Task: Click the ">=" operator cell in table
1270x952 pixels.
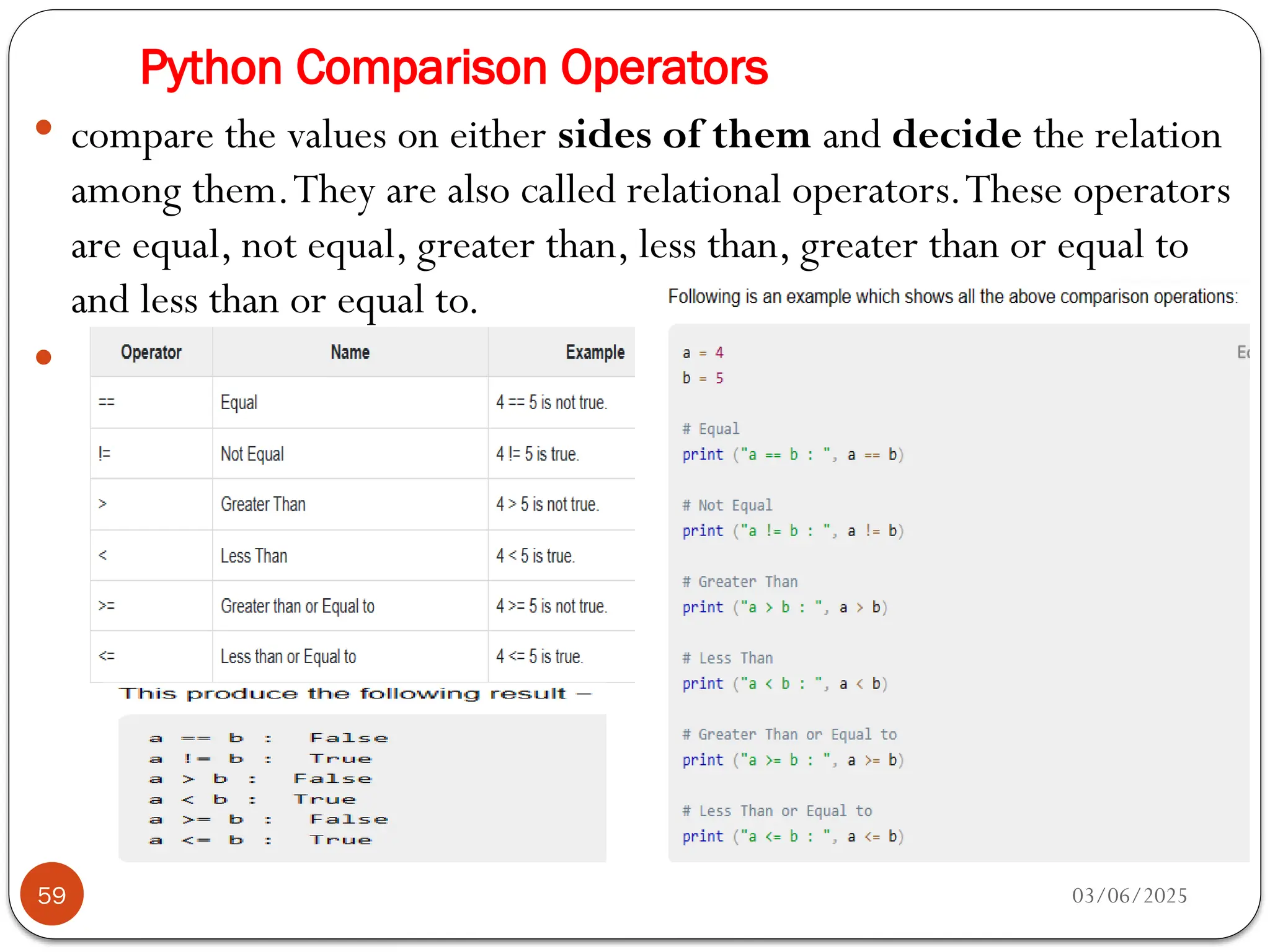Action: (x=151, y=606)
